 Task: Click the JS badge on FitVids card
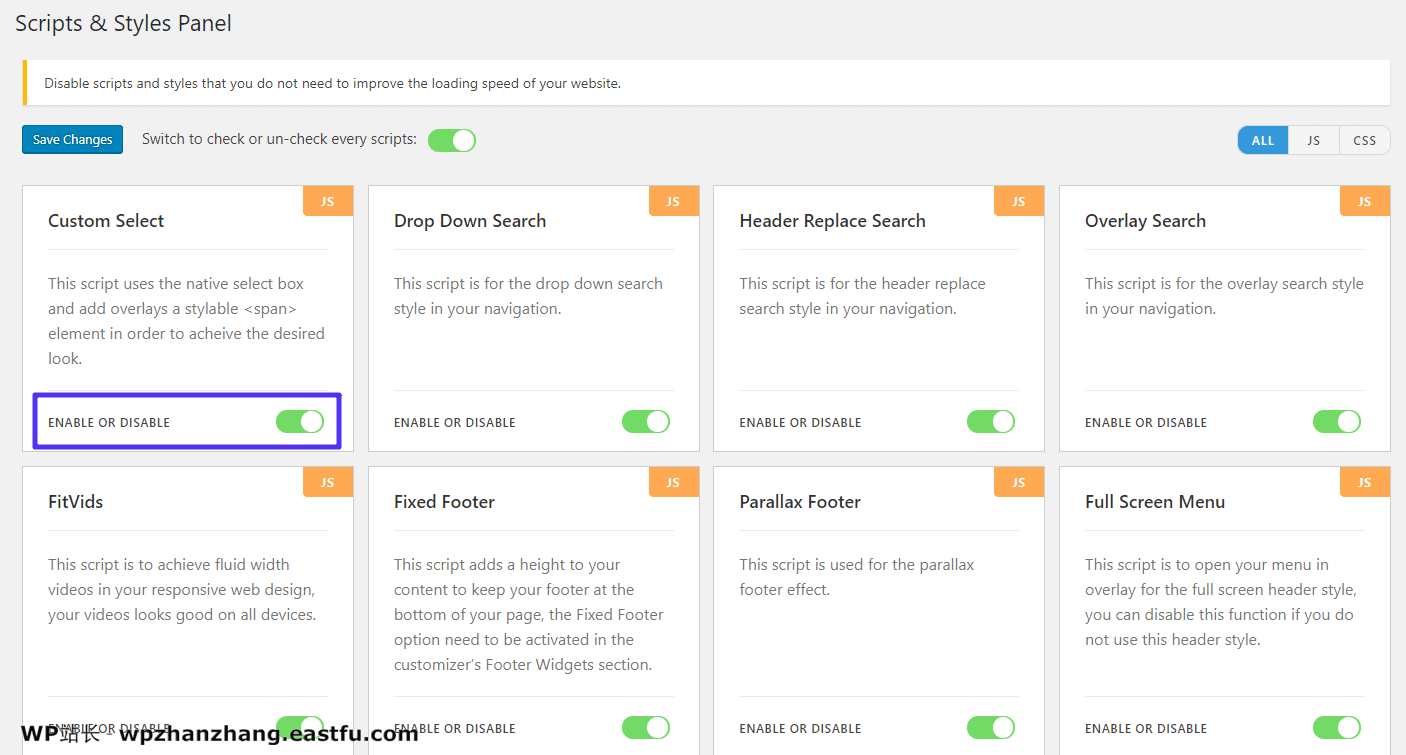pyautogui.click(x=327, y=482)
